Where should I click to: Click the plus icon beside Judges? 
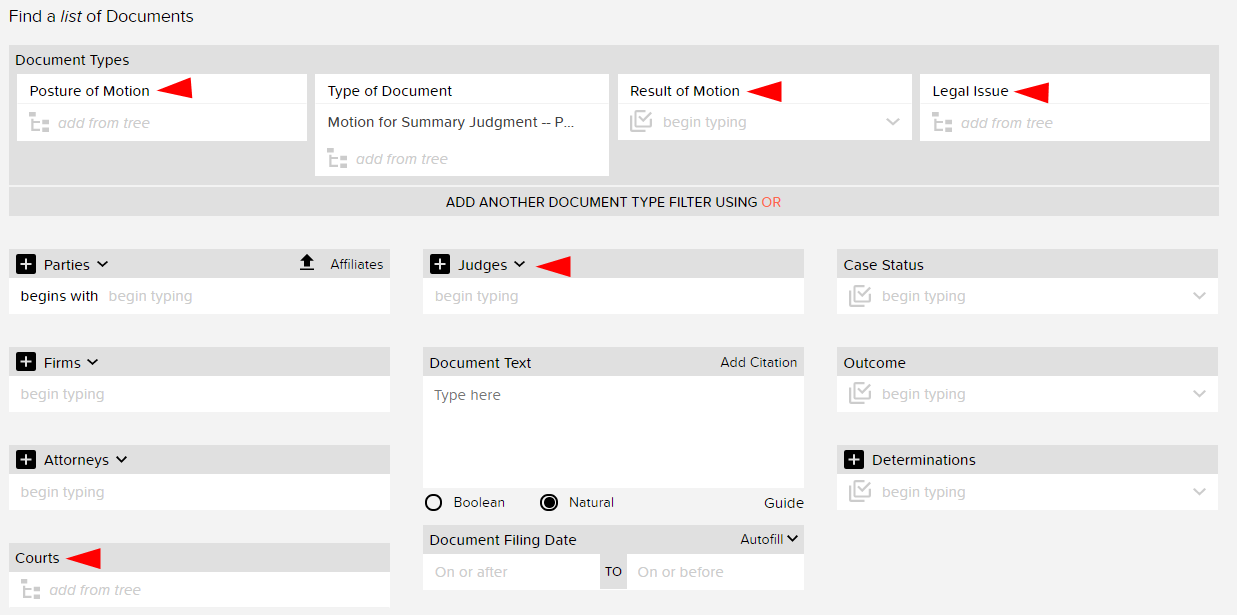point(440,264)
